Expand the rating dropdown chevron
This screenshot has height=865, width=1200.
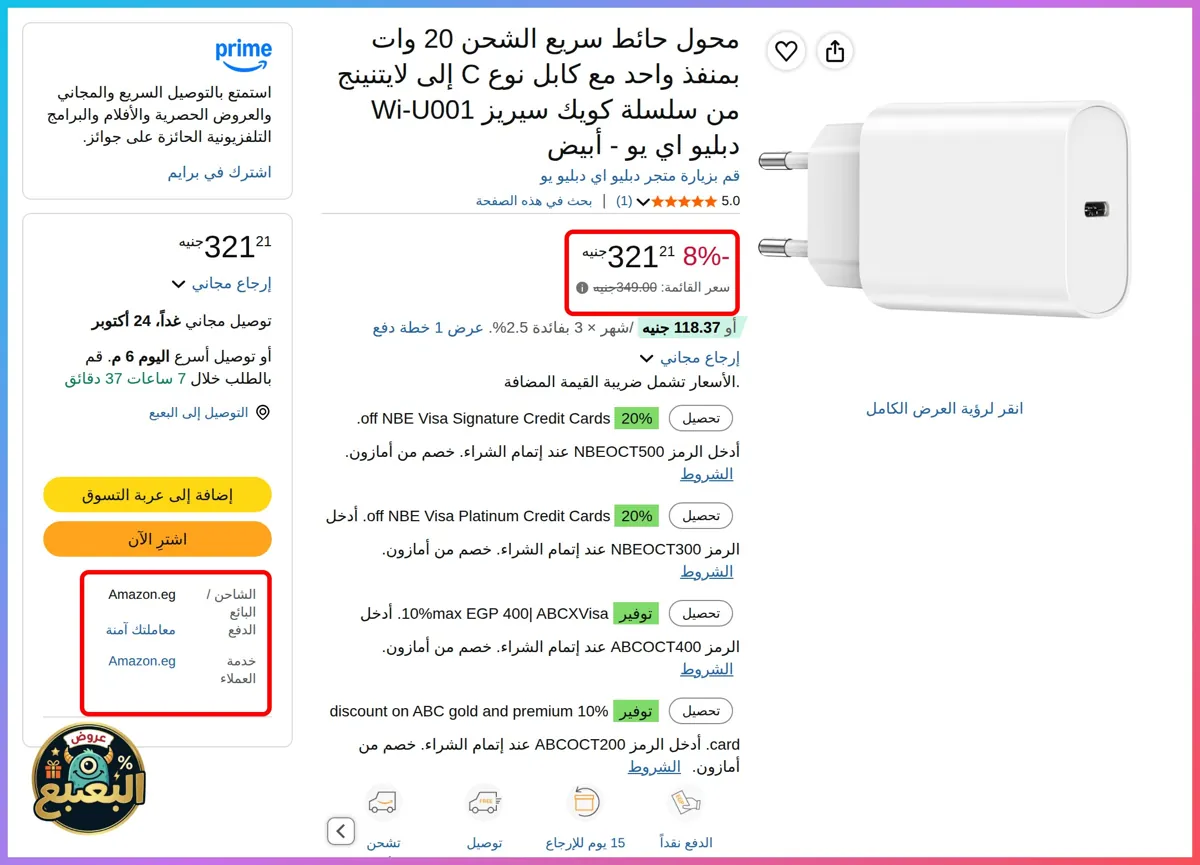tap(644, 202)
